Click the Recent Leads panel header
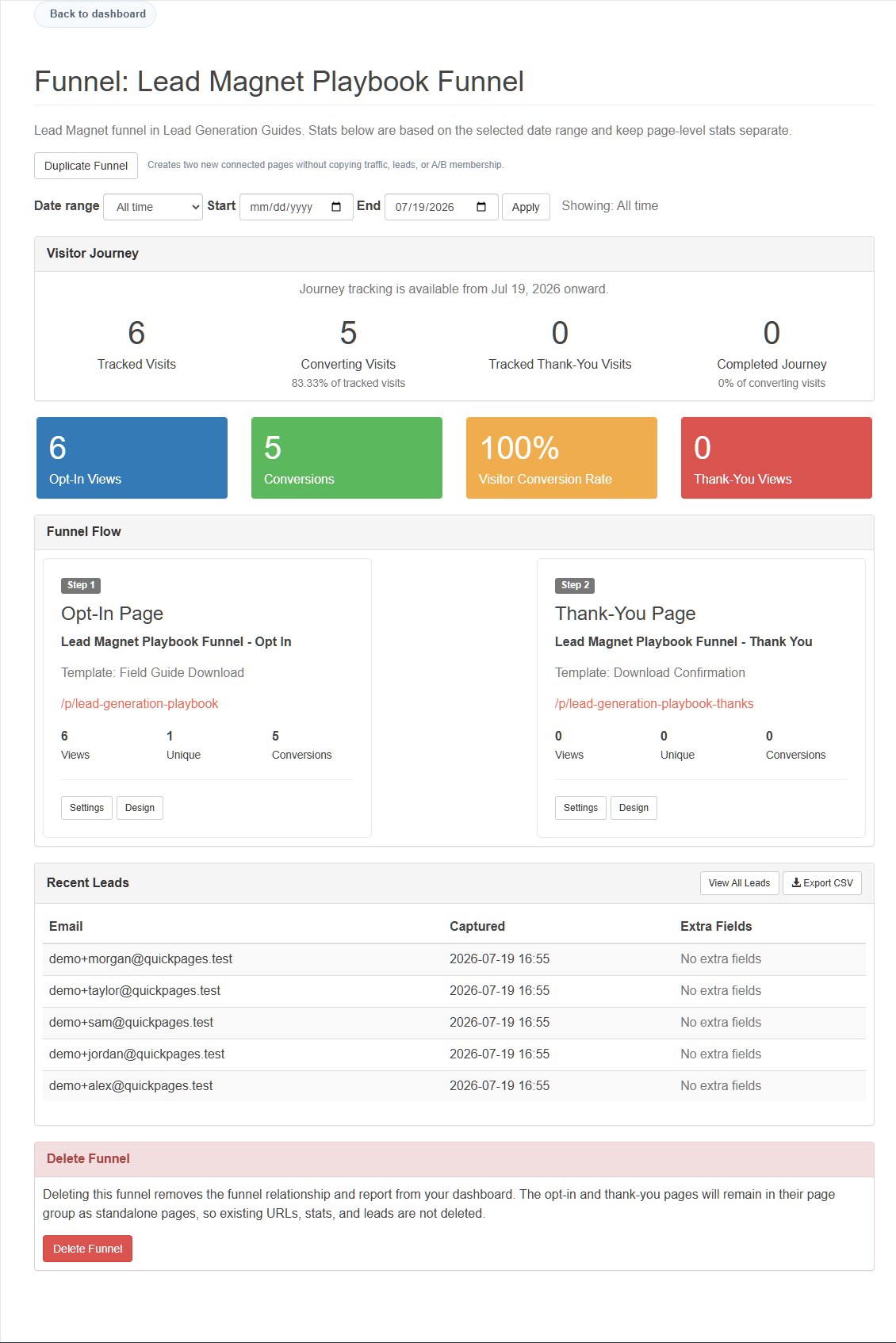Viewport: 896px width, 1343px height. click(454, 883)
